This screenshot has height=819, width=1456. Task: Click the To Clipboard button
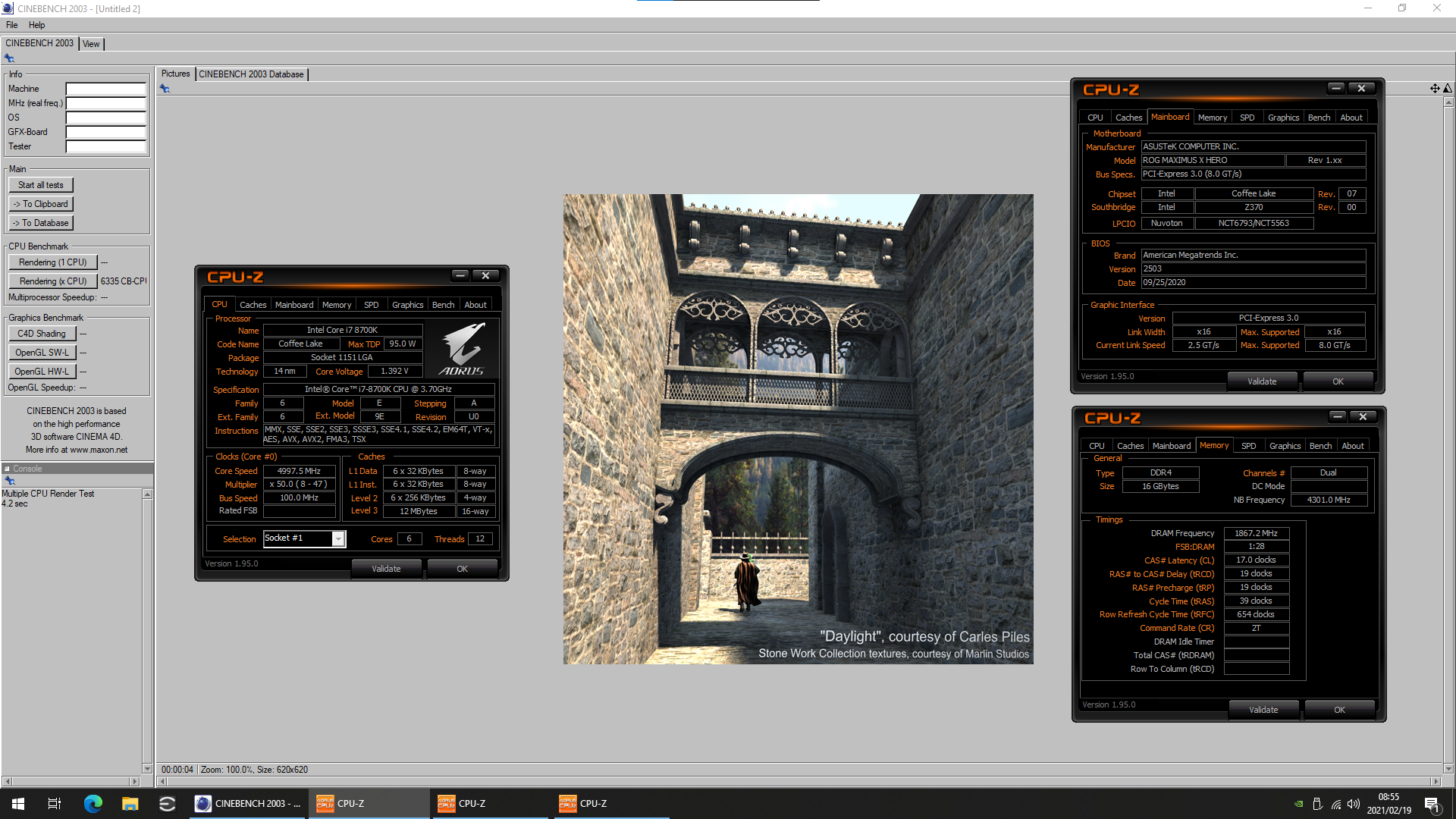click(x=41, y=204)
